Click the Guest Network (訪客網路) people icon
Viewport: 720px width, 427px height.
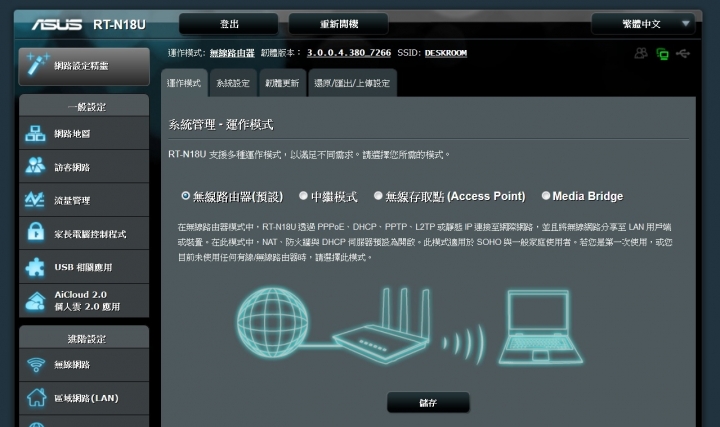(x=35, y=166)
